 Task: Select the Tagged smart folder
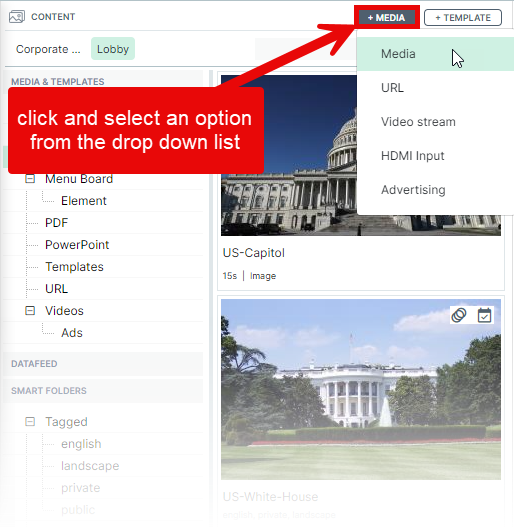click(66, 422)
